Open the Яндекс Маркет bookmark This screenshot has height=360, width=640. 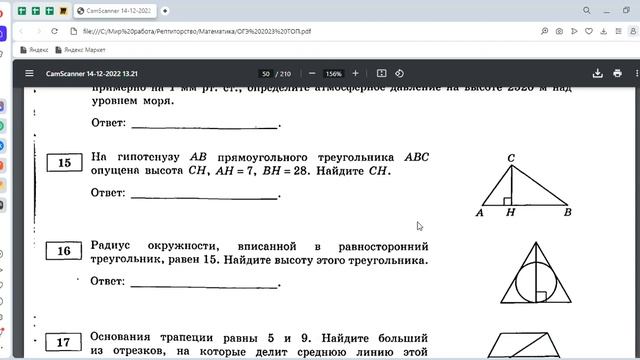point(80,50)
